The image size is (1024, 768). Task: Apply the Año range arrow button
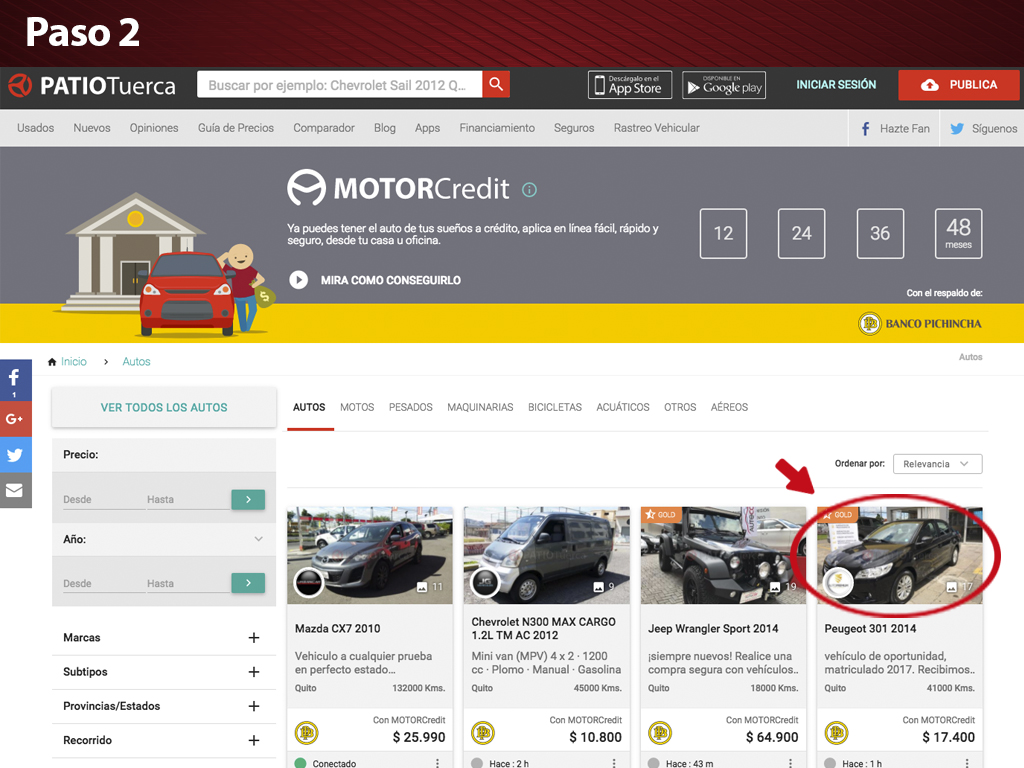[x=248, y=583]
